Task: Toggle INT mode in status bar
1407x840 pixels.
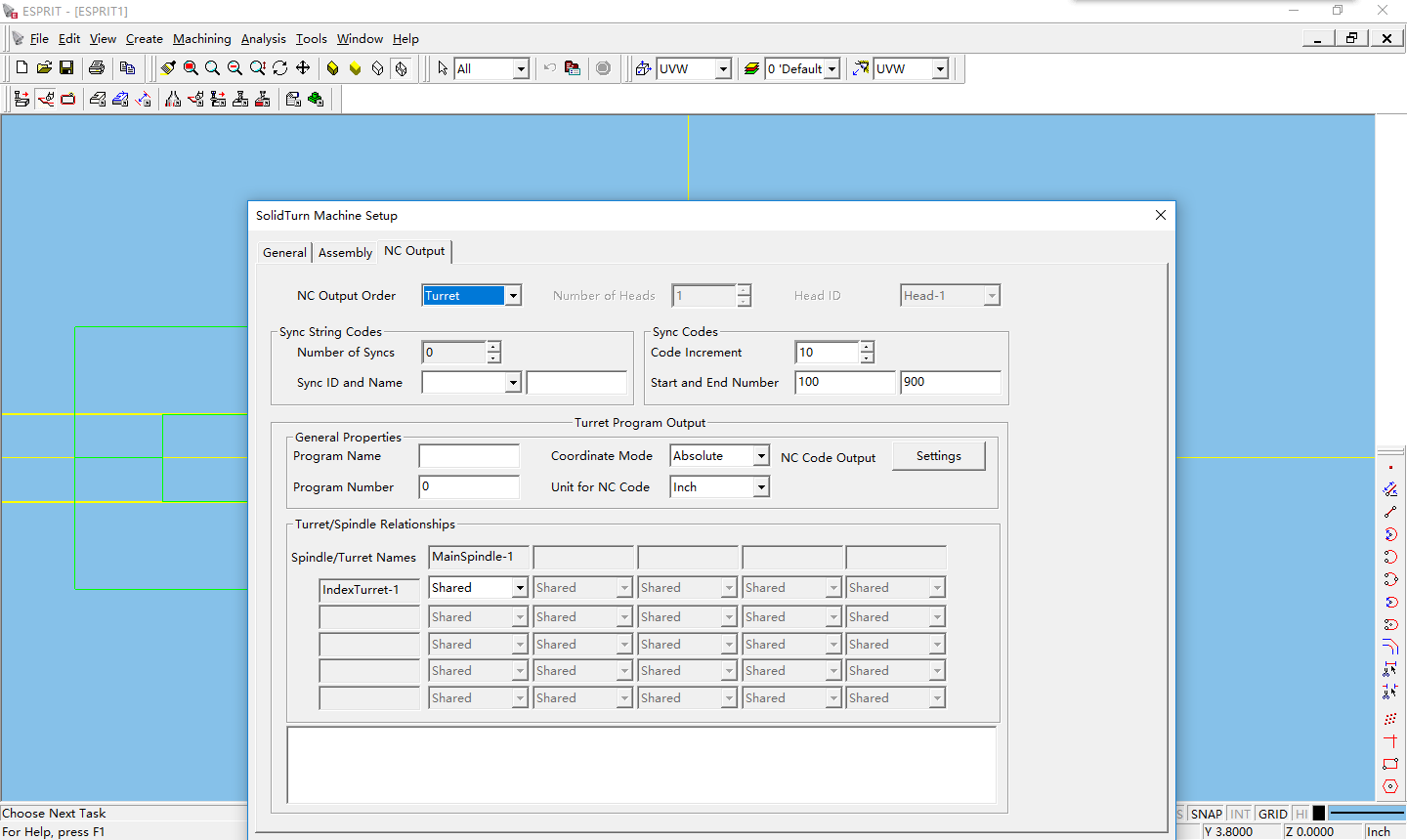Action: [1240, 814]
